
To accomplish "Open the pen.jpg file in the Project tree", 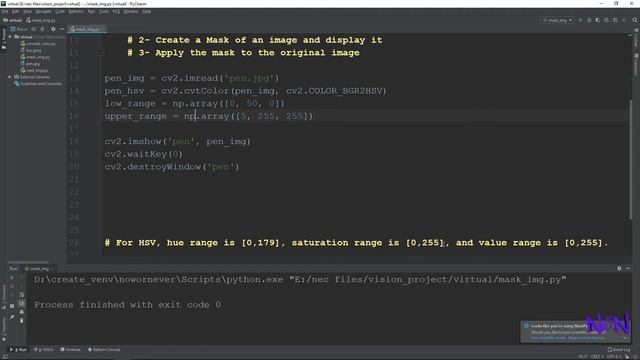I will (x=31, y=64).
